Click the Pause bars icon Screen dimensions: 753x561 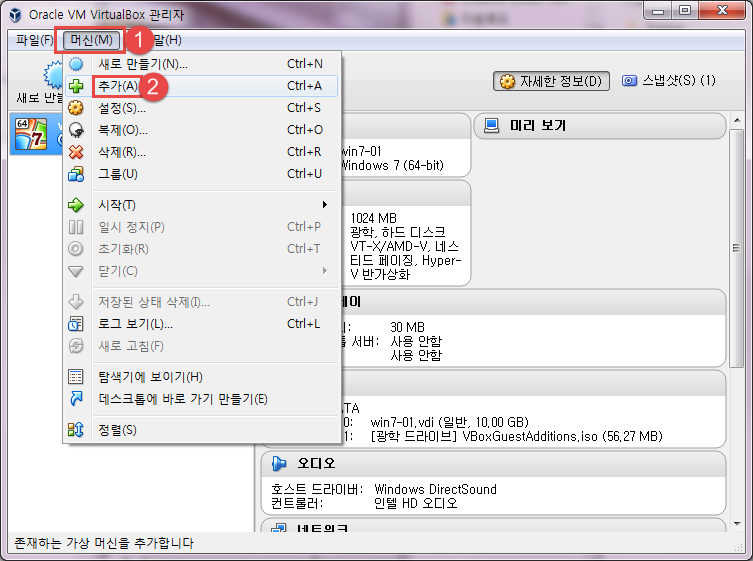(76, 227)
